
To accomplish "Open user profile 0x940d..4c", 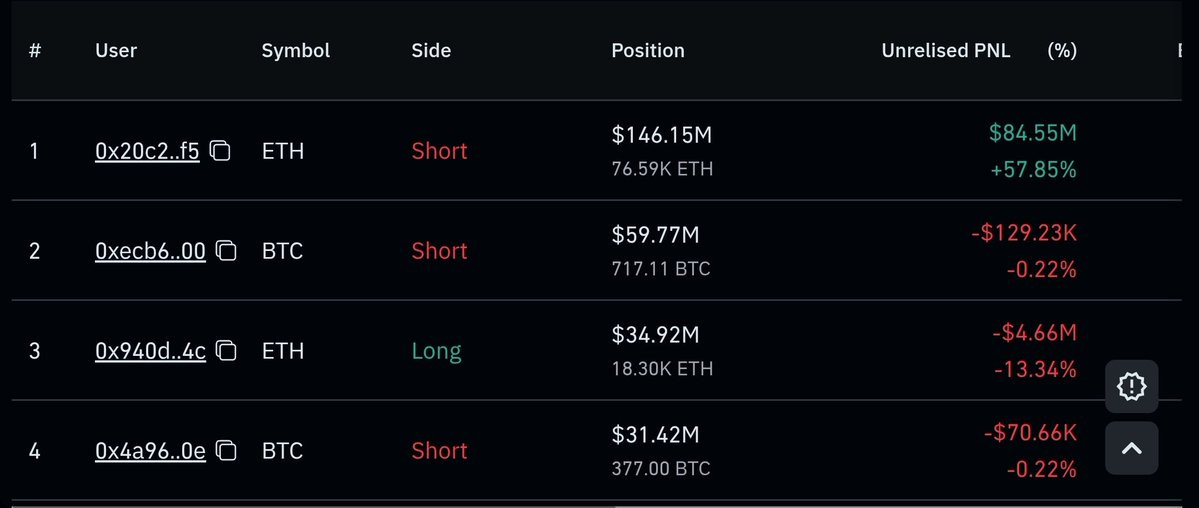I will (x=150, y=351).
